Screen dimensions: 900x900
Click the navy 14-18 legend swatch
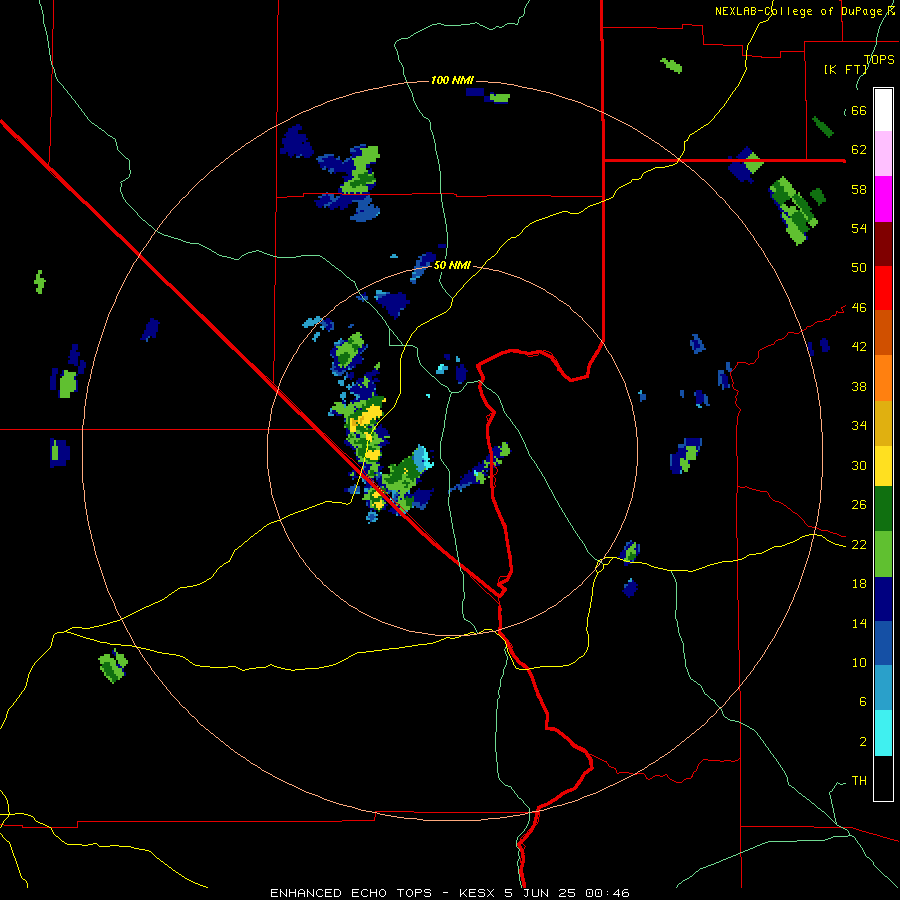click(883, 599)
